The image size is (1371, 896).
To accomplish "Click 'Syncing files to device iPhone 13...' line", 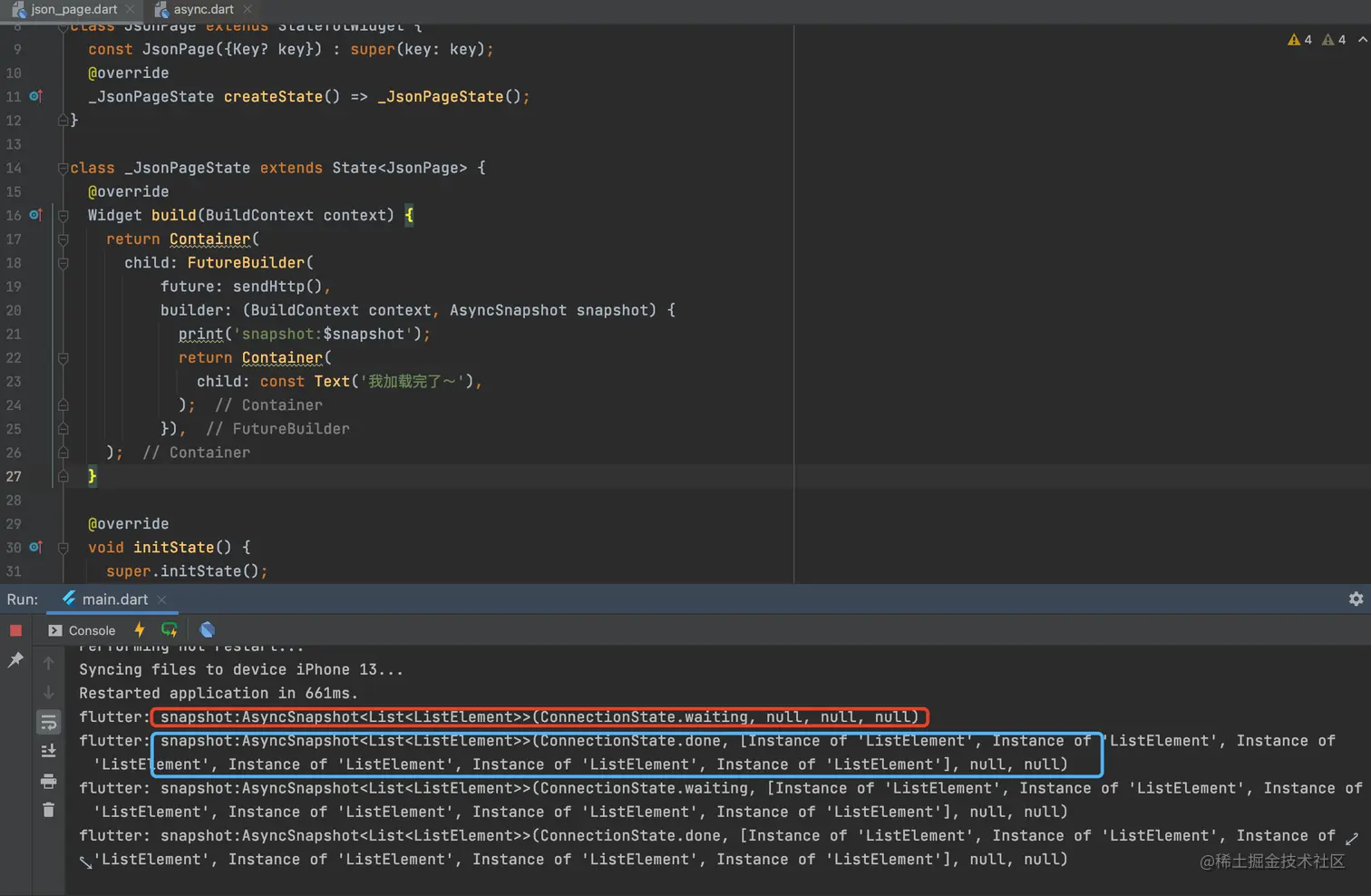I will click(x=241, y=669).
